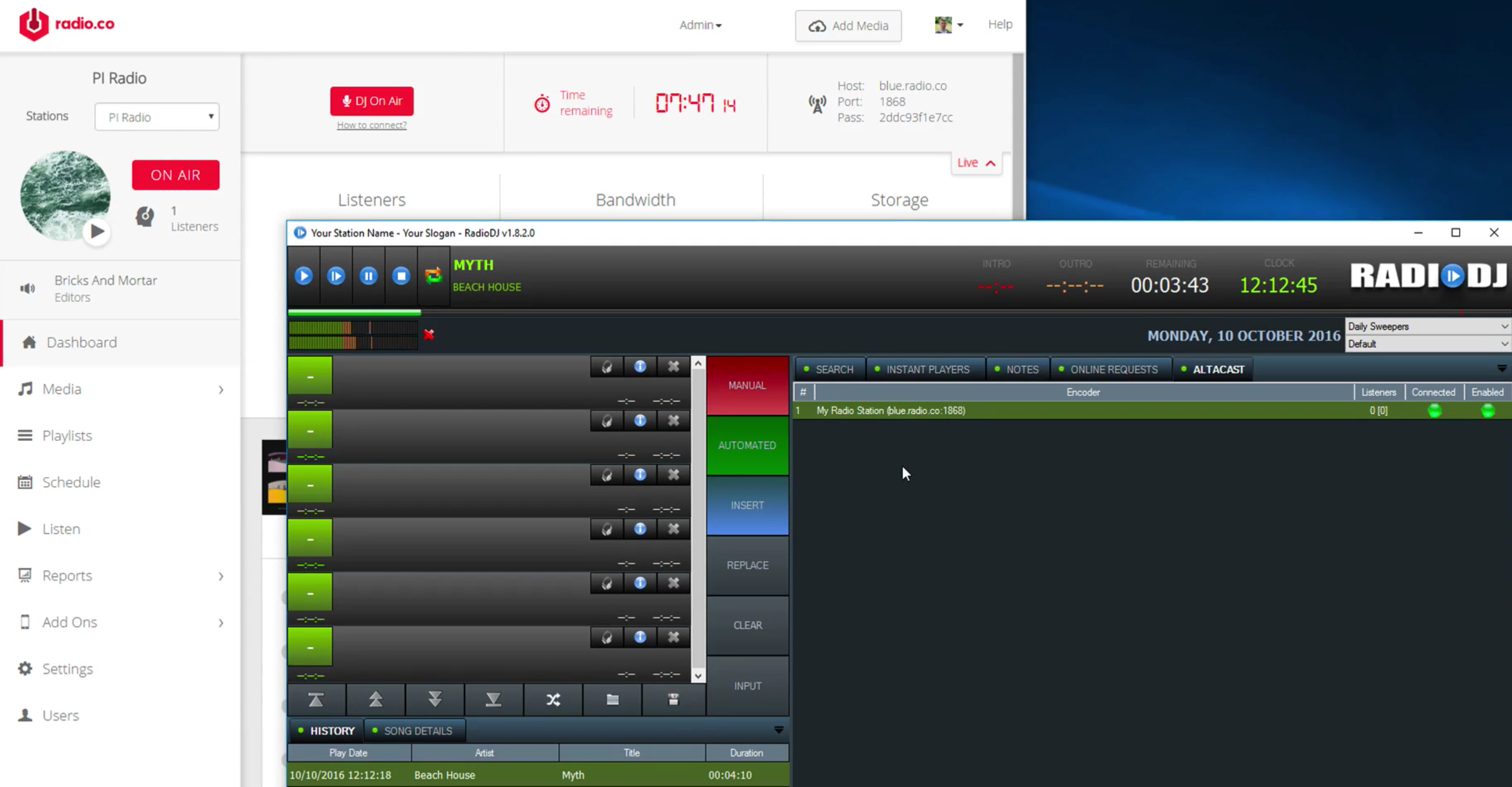Open info for first playlist slot
The width and height of the screenshot is (1512, 787).
640,367
